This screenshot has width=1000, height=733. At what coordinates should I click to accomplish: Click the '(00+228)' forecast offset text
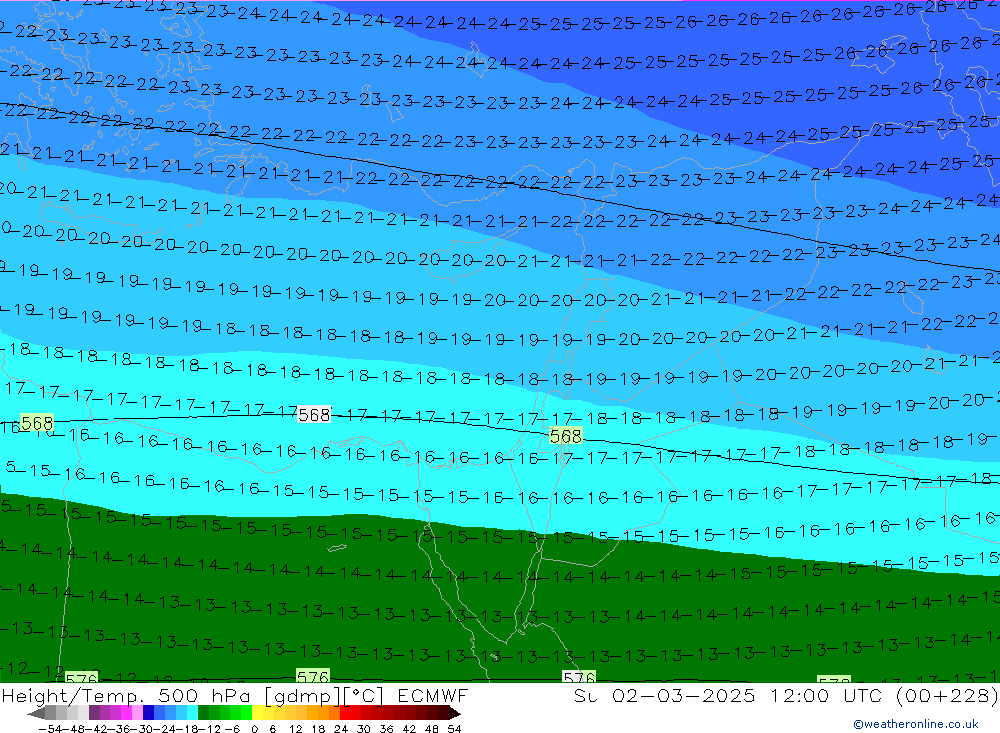click(x=946, y=695)
